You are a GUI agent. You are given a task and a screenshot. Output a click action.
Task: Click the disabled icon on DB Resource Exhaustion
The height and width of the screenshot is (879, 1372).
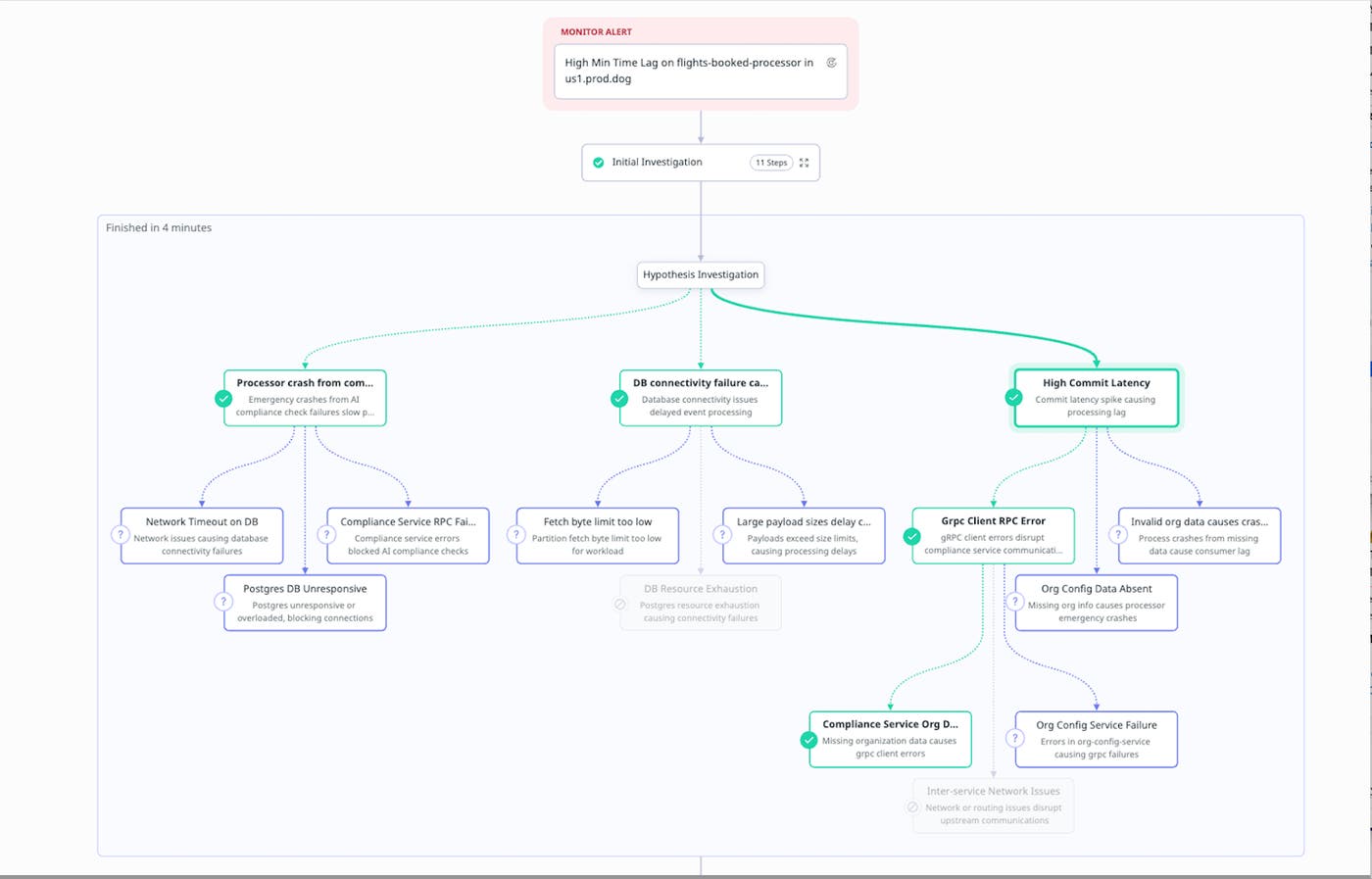tap(620, 605)
